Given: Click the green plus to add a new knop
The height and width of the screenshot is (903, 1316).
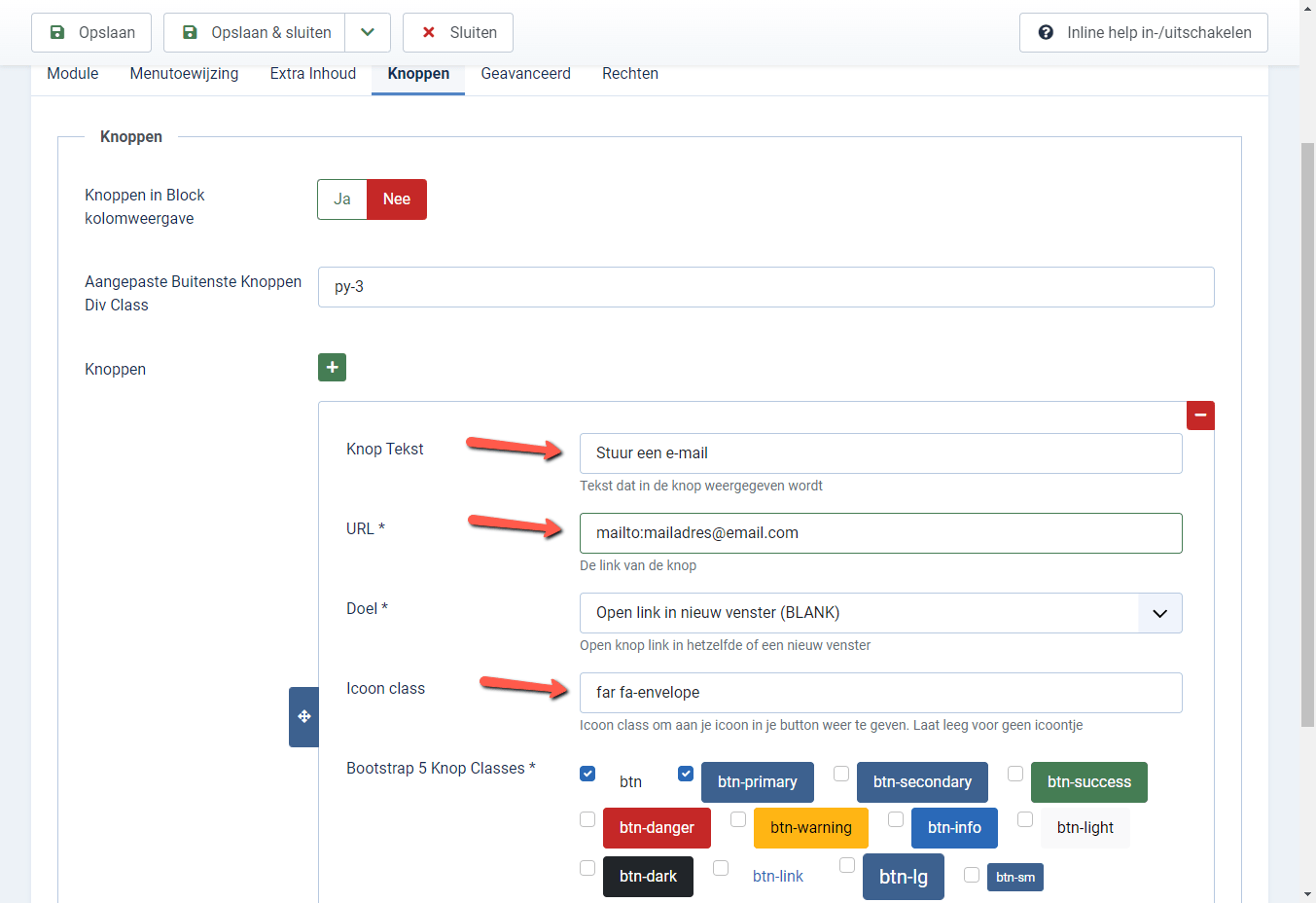Looking at the screenshot, I should tap(332, 367).
